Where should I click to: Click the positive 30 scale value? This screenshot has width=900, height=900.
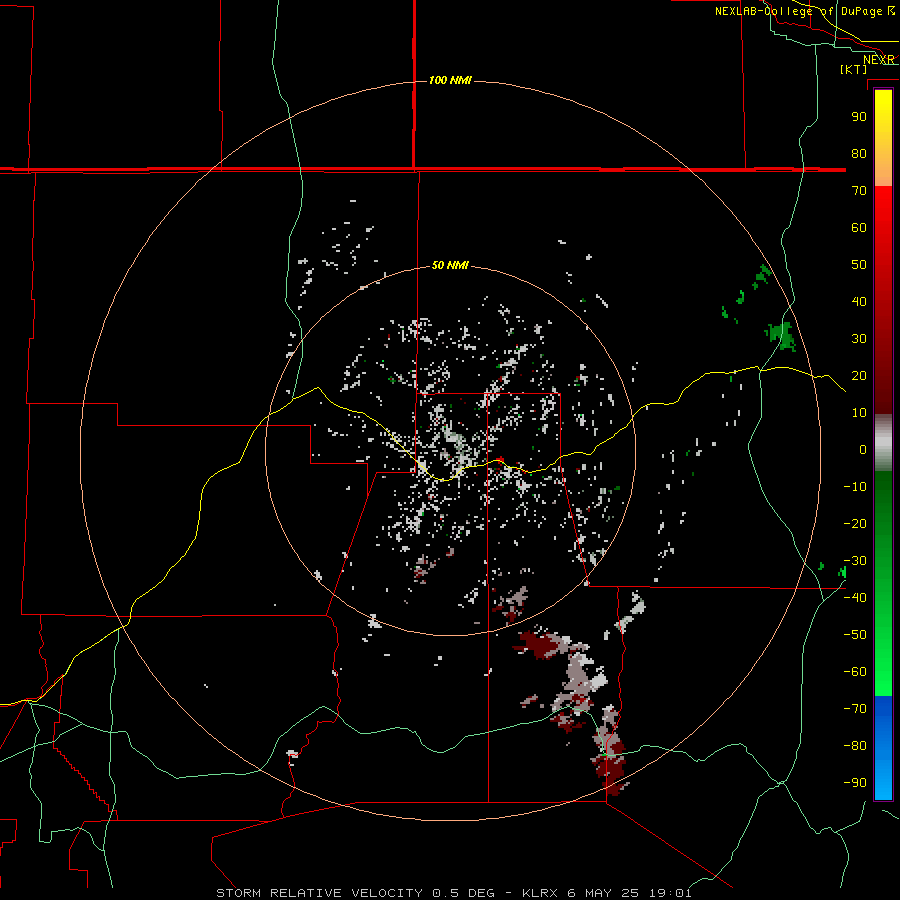click(x=859, y=339)
